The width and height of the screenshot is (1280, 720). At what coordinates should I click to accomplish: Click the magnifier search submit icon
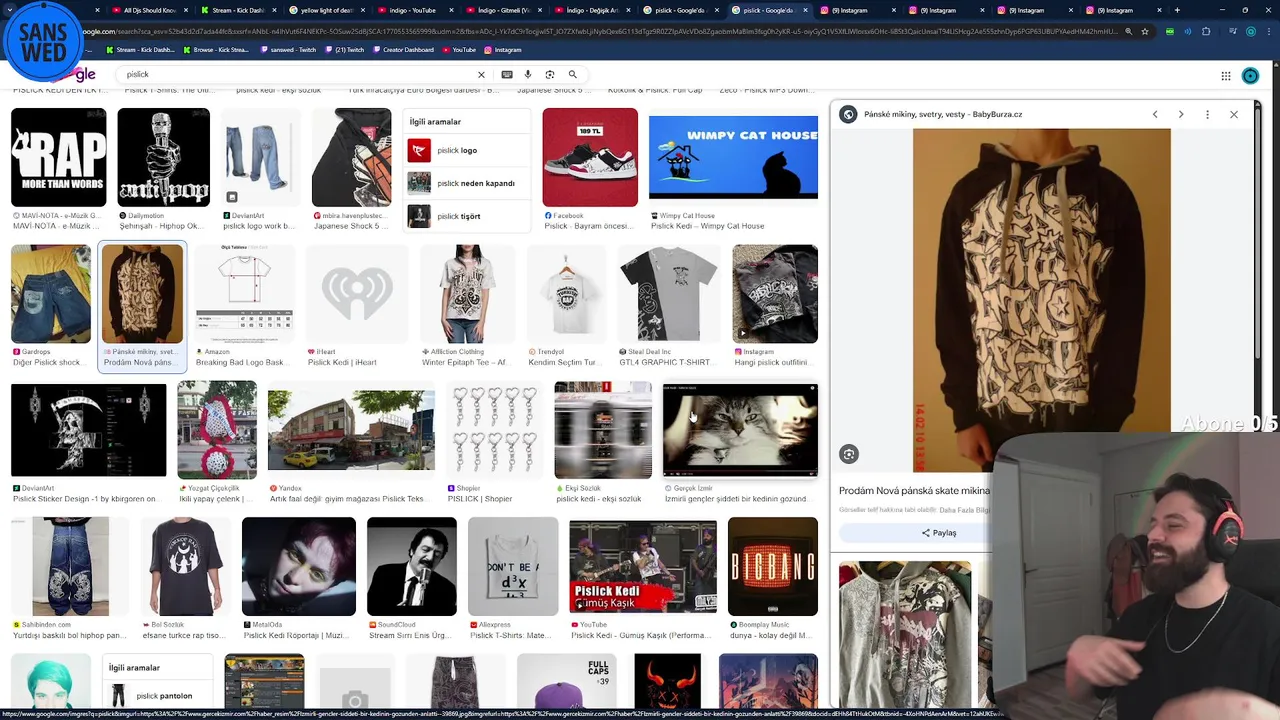click(x=573, y=75)
